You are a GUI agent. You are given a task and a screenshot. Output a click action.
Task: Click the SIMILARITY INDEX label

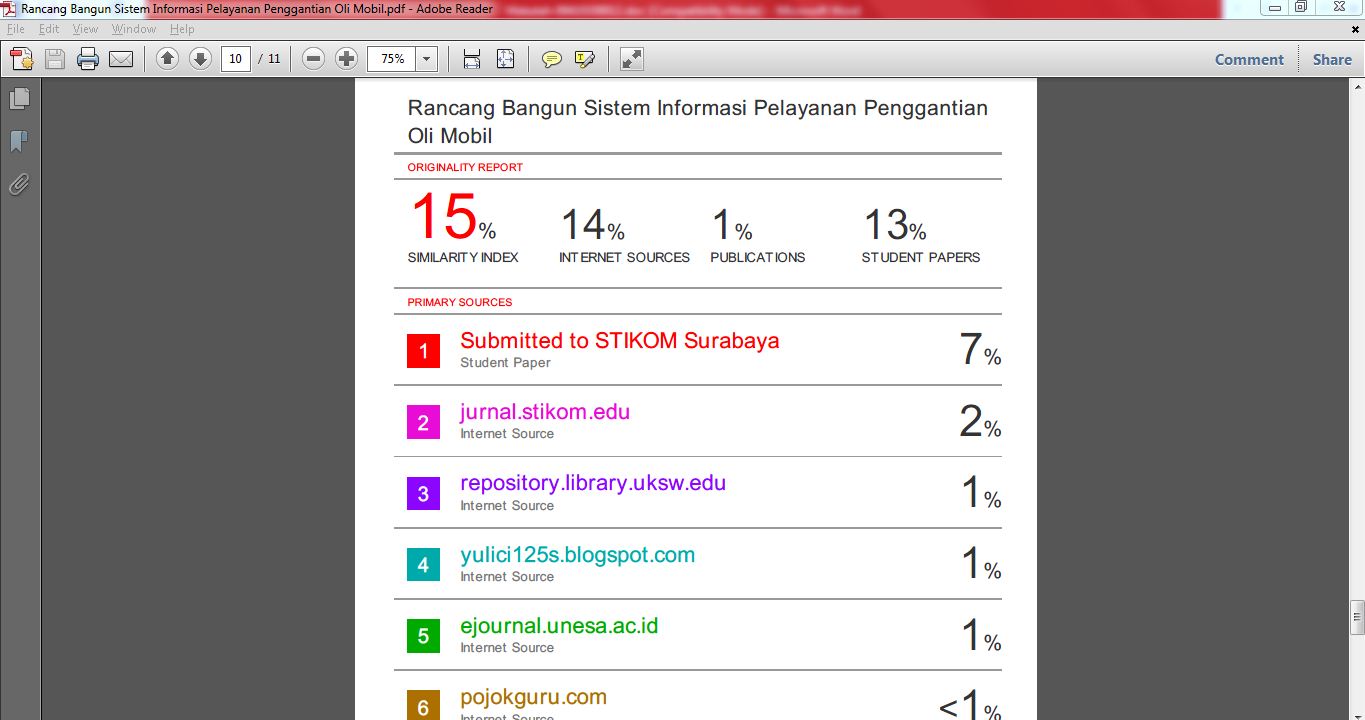tap(463, 257)
